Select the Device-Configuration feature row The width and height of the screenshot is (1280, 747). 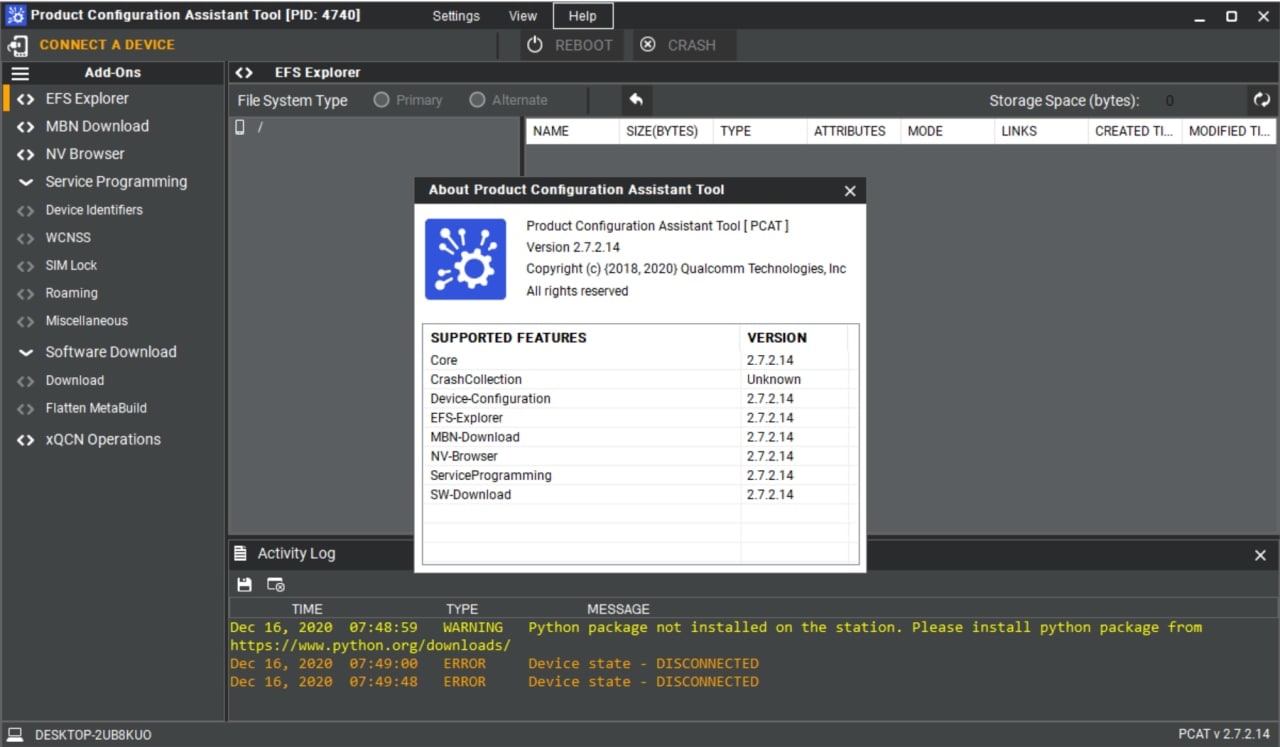(x=640, y=399)
